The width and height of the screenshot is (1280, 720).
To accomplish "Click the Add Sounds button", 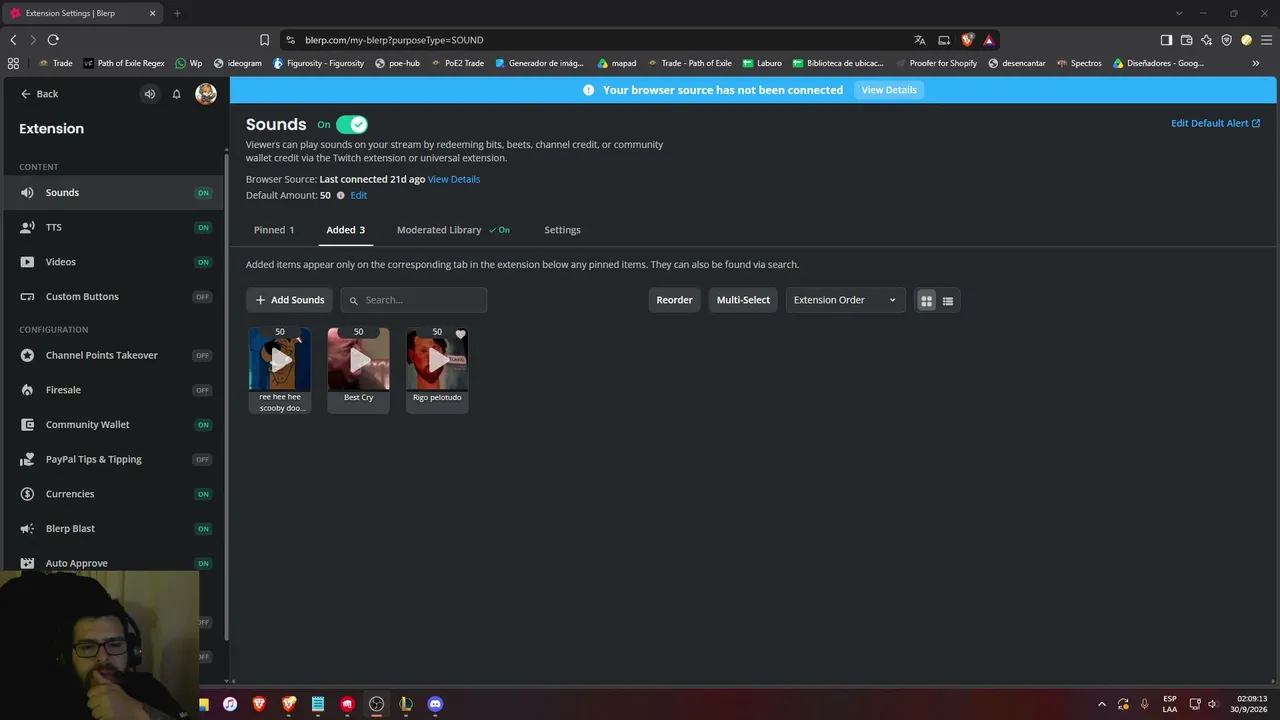I will (x=289, y=300).
